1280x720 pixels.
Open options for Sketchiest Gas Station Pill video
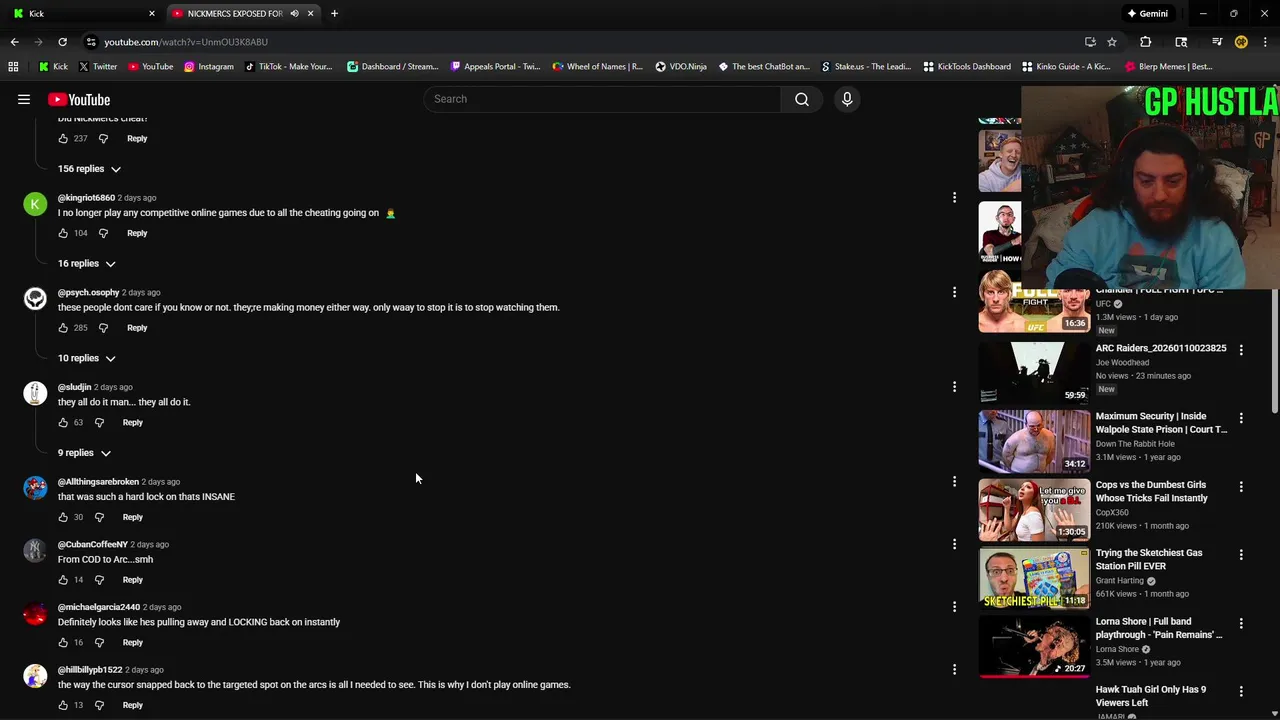[1241, 554]
